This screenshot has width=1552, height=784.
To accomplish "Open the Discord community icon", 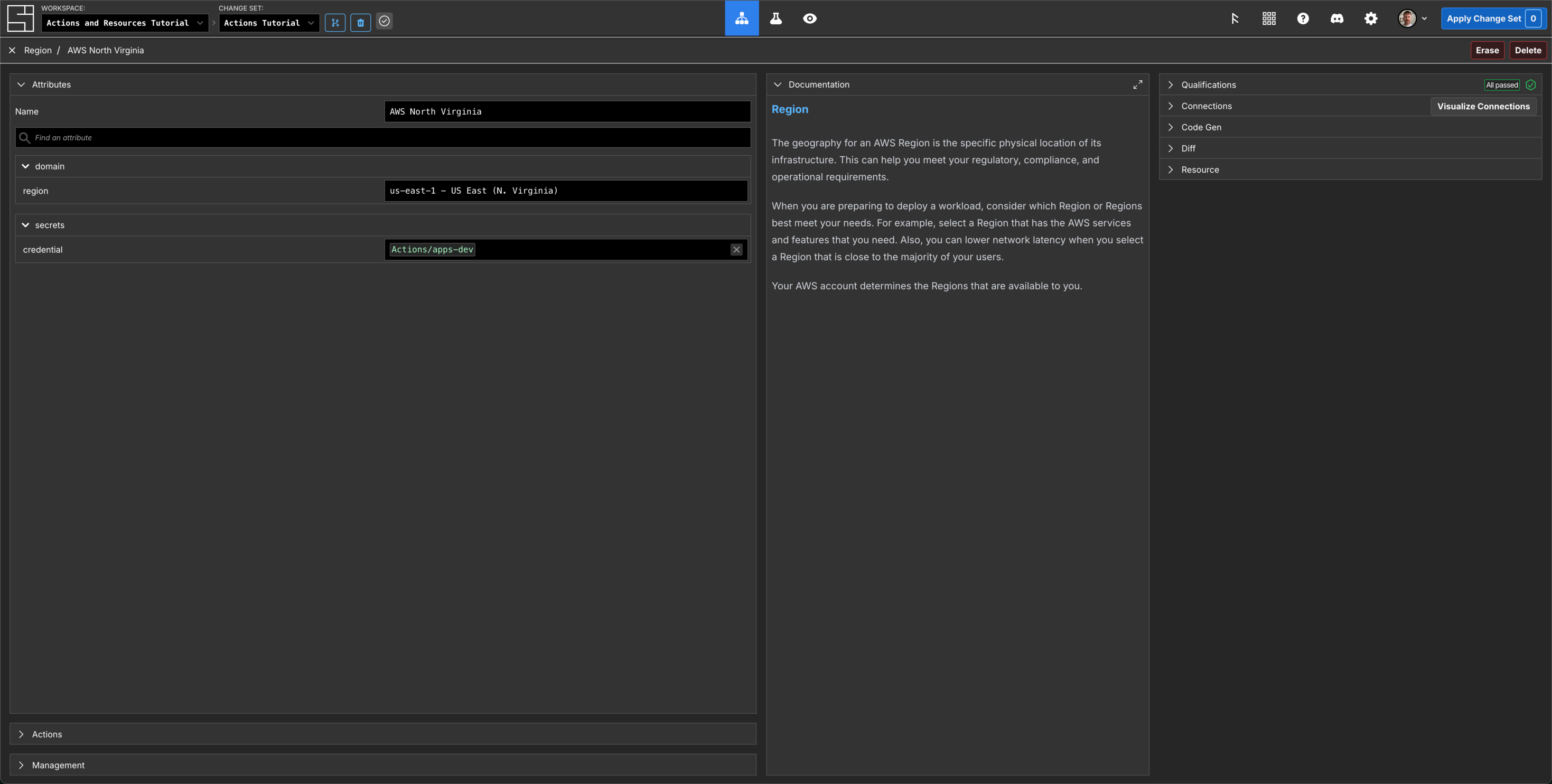I will click(x=1336, y=18).
